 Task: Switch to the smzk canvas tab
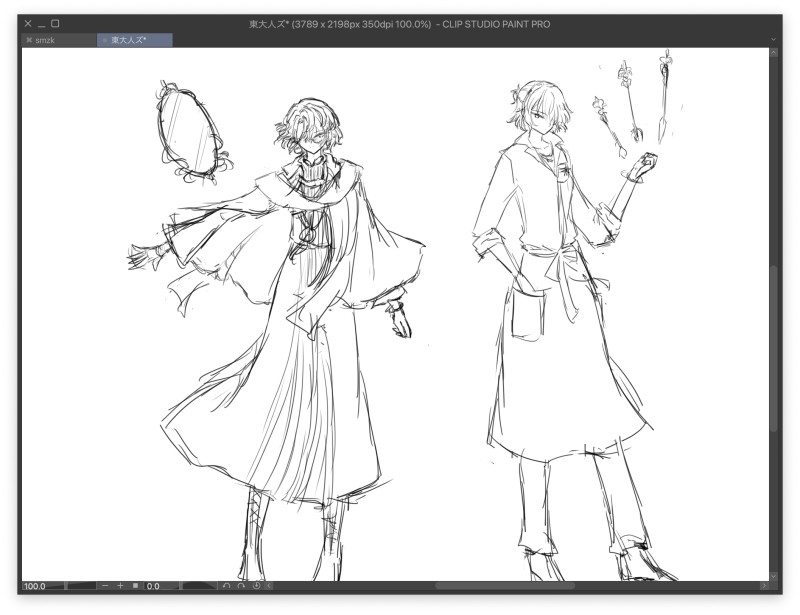coord(59,40)
